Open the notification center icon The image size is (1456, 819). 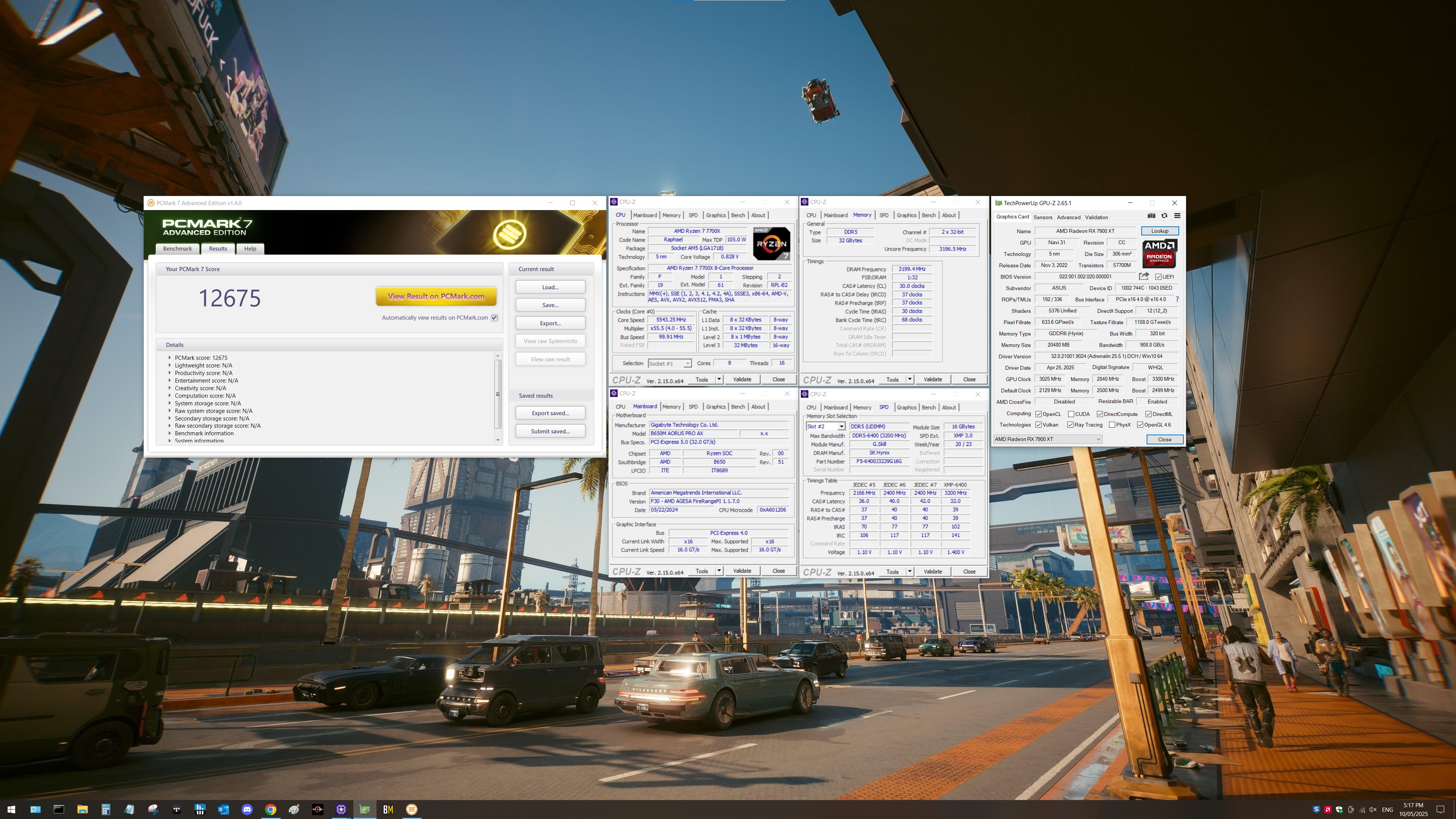point(1440,810)
